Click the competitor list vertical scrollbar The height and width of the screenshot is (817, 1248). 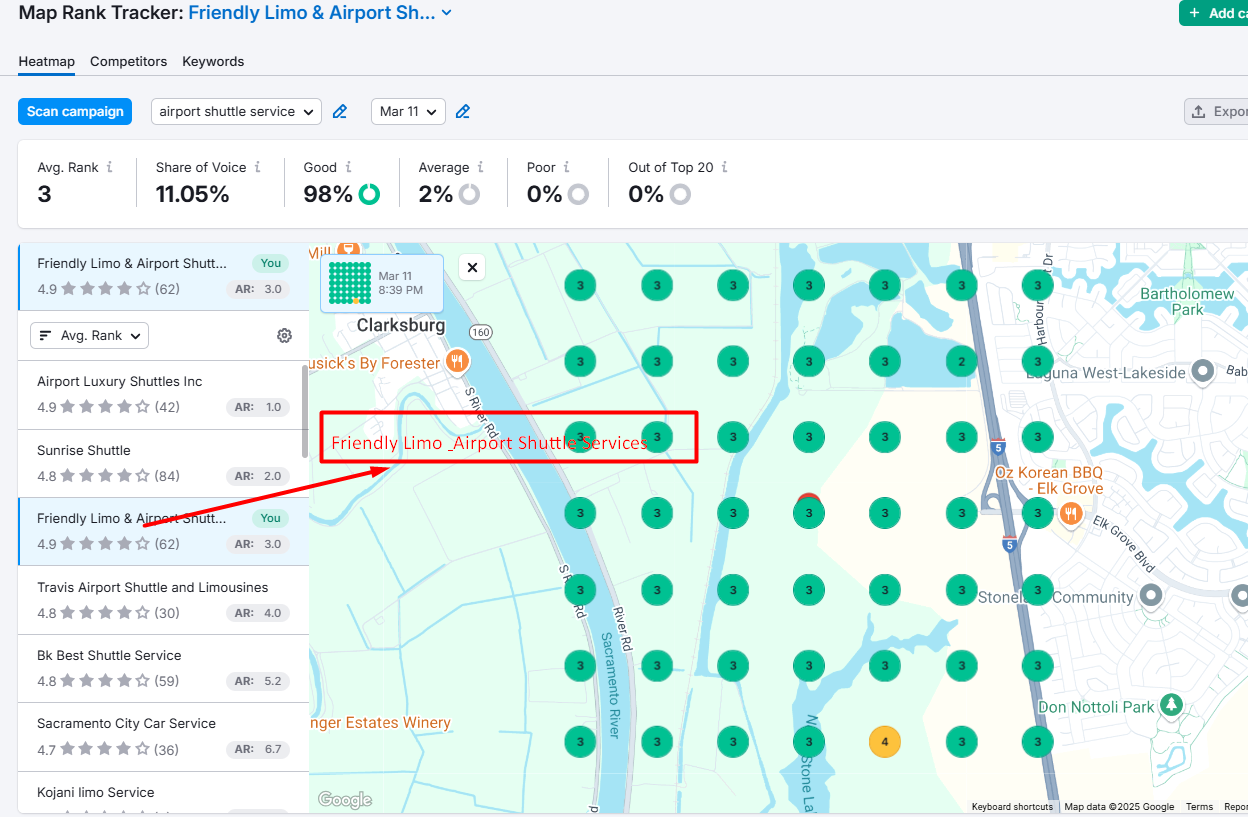pos(305,410)
